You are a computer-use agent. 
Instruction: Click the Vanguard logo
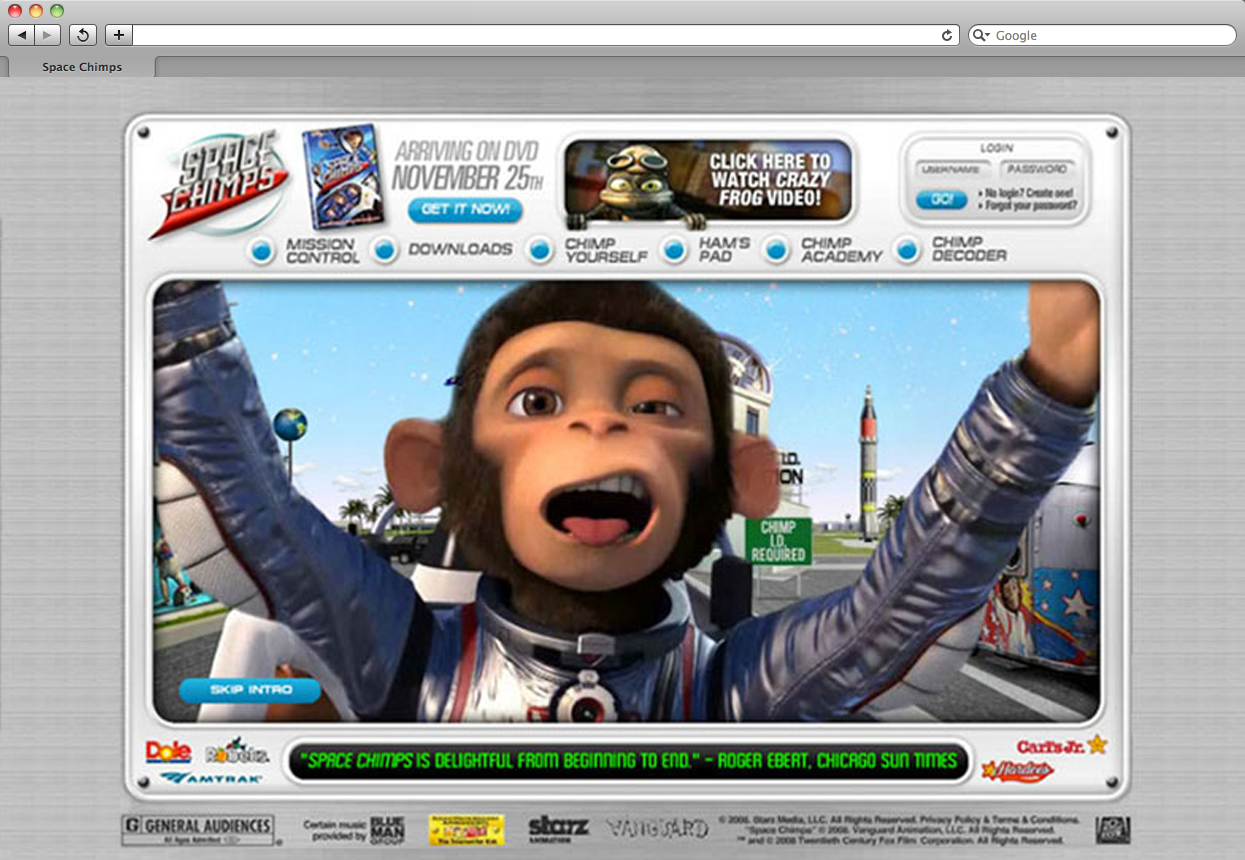click(x=656, y=828)
